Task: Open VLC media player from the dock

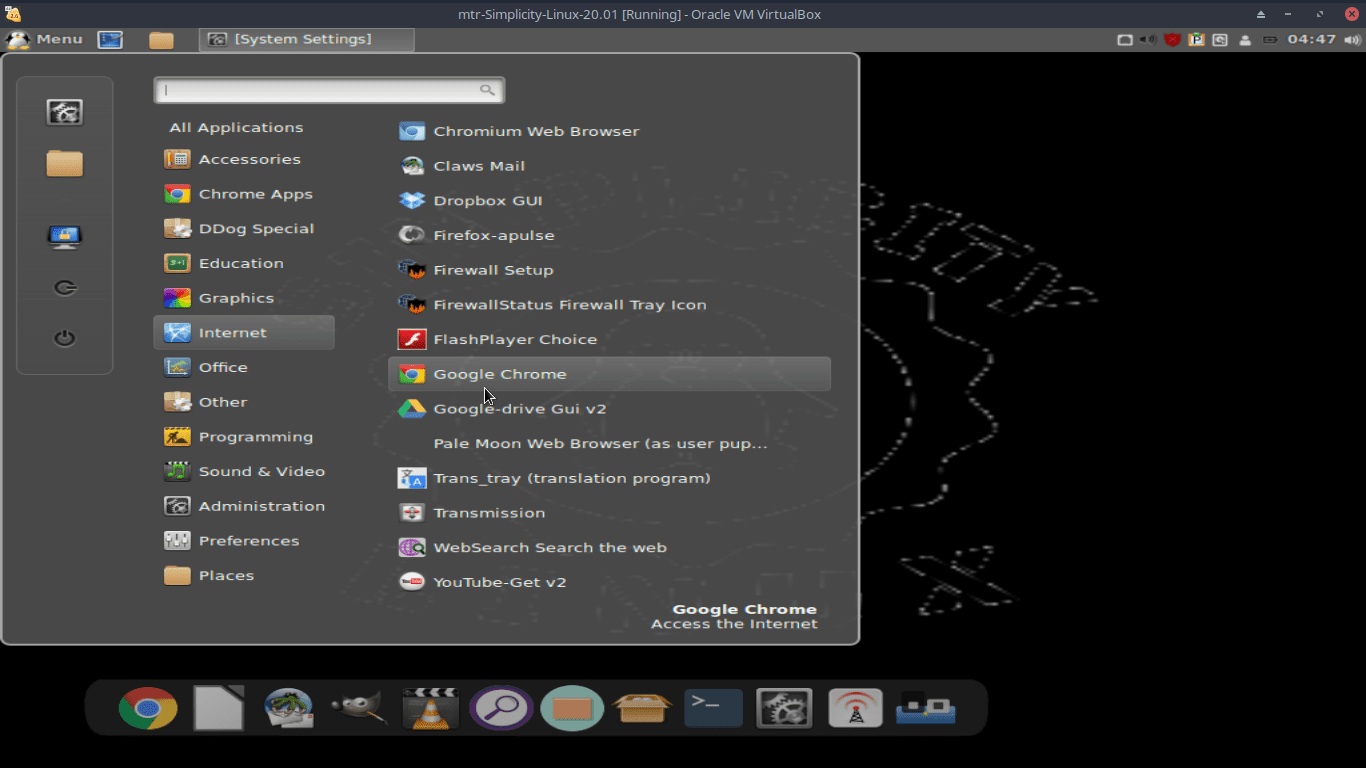Action: point(429,707)
